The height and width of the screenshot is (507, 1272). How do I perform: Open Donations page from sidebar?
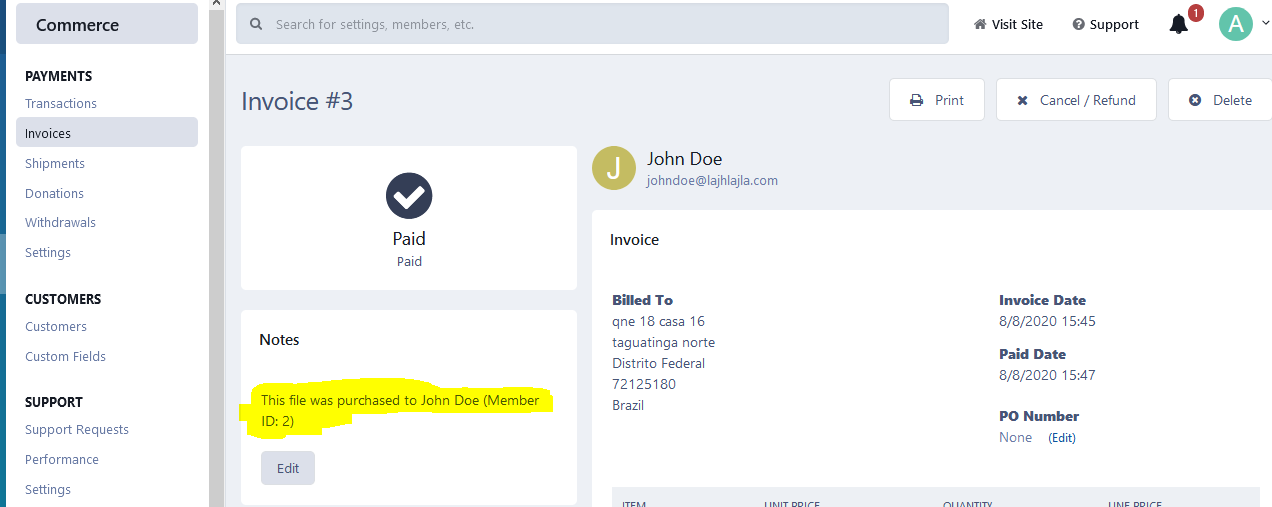[54, 193]
